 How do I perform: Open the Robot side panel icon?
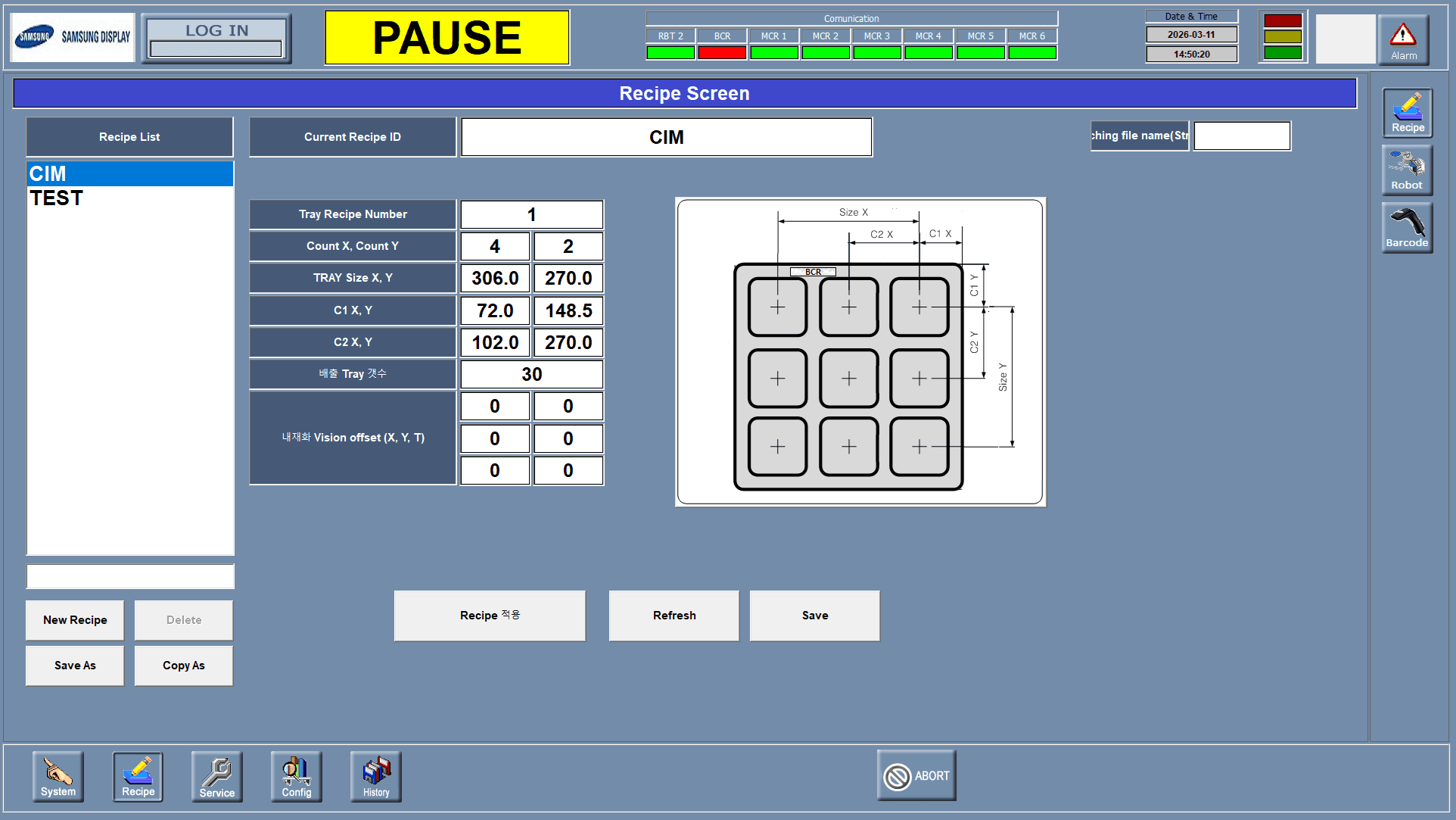1407,170
